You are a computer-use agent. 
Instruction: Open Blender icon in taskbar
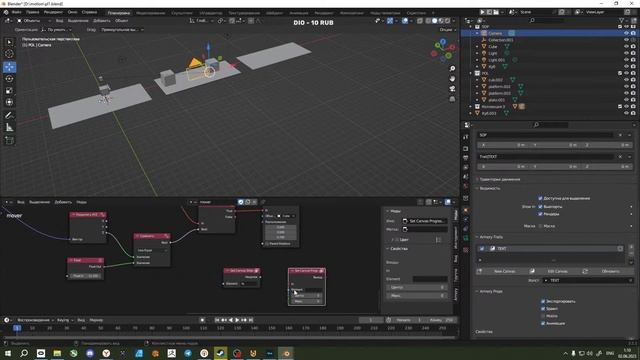(286, 353)
